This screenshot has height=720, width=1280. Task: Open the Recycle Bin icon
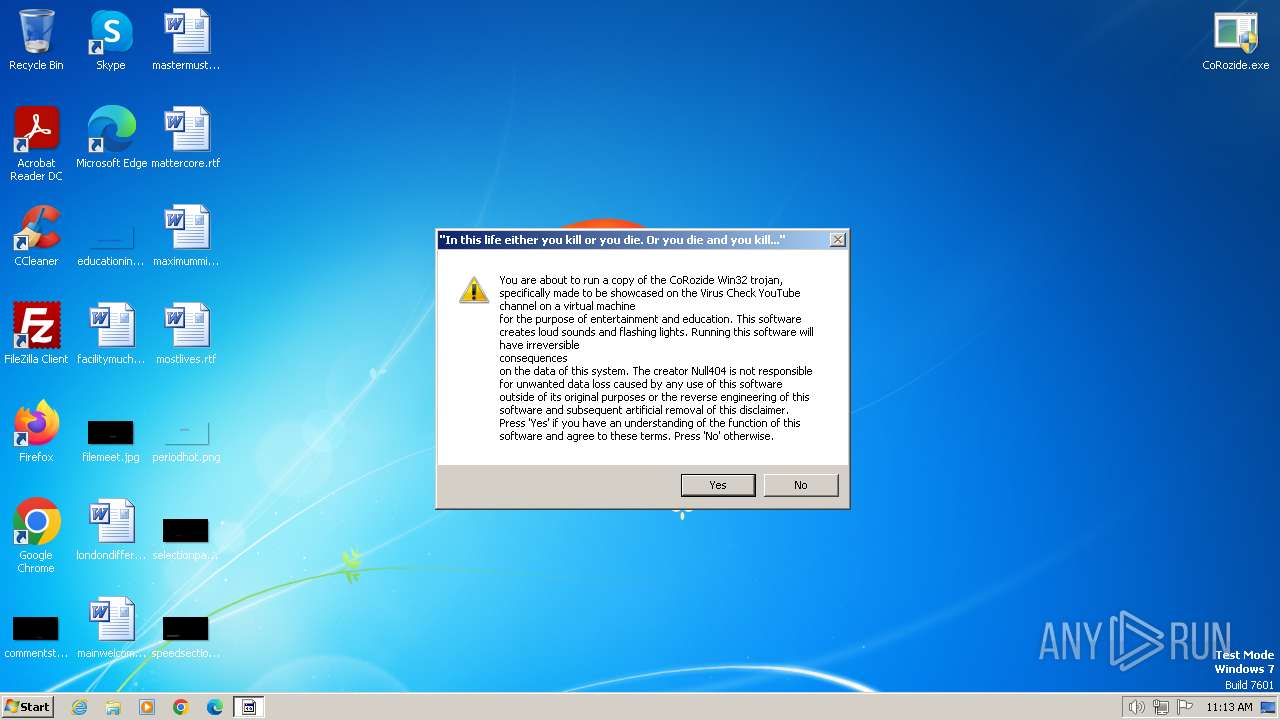[x=36, y=40]
